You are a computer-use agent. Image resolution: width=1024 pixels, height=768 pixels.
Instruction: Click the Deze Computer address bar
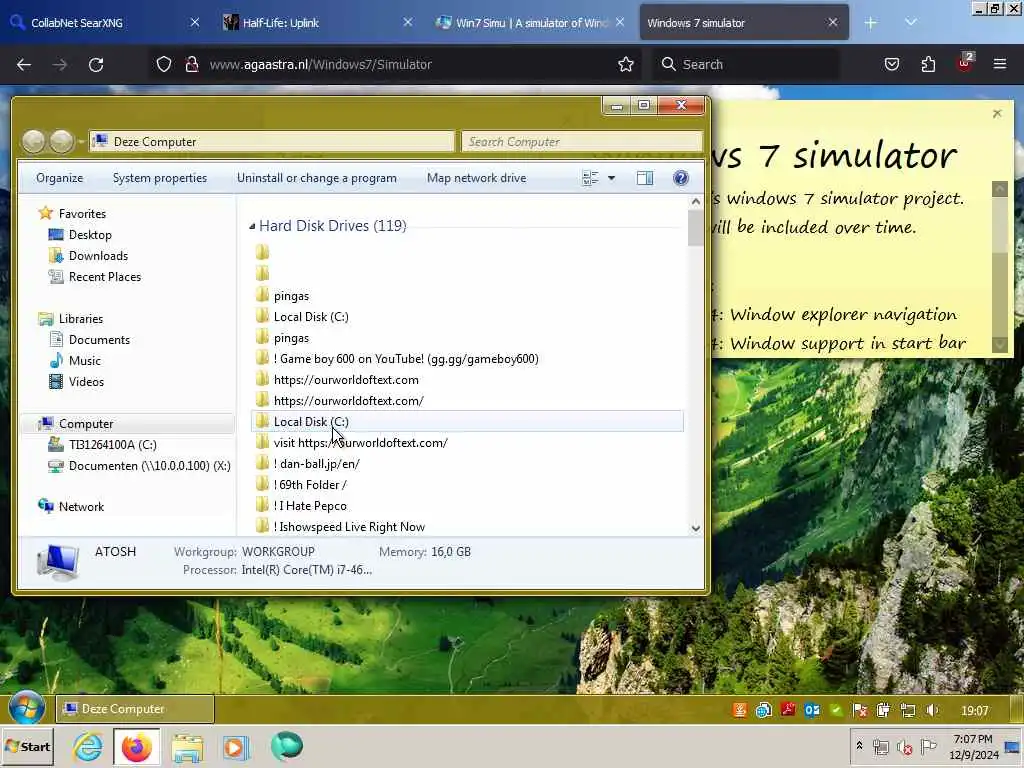point(272,141)
